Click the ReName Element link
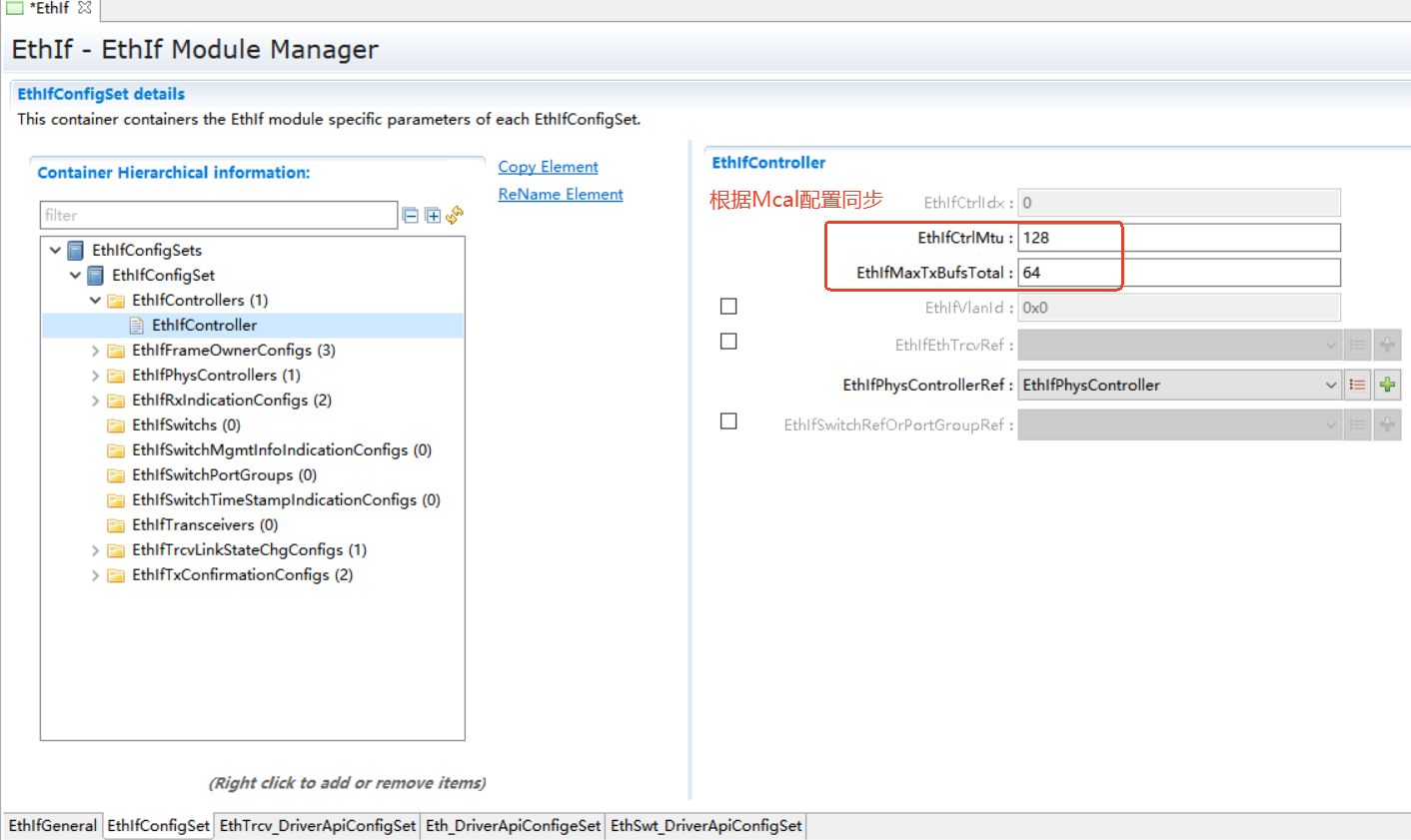Viewport: 1411px width, 840px height. pos(561,194)
